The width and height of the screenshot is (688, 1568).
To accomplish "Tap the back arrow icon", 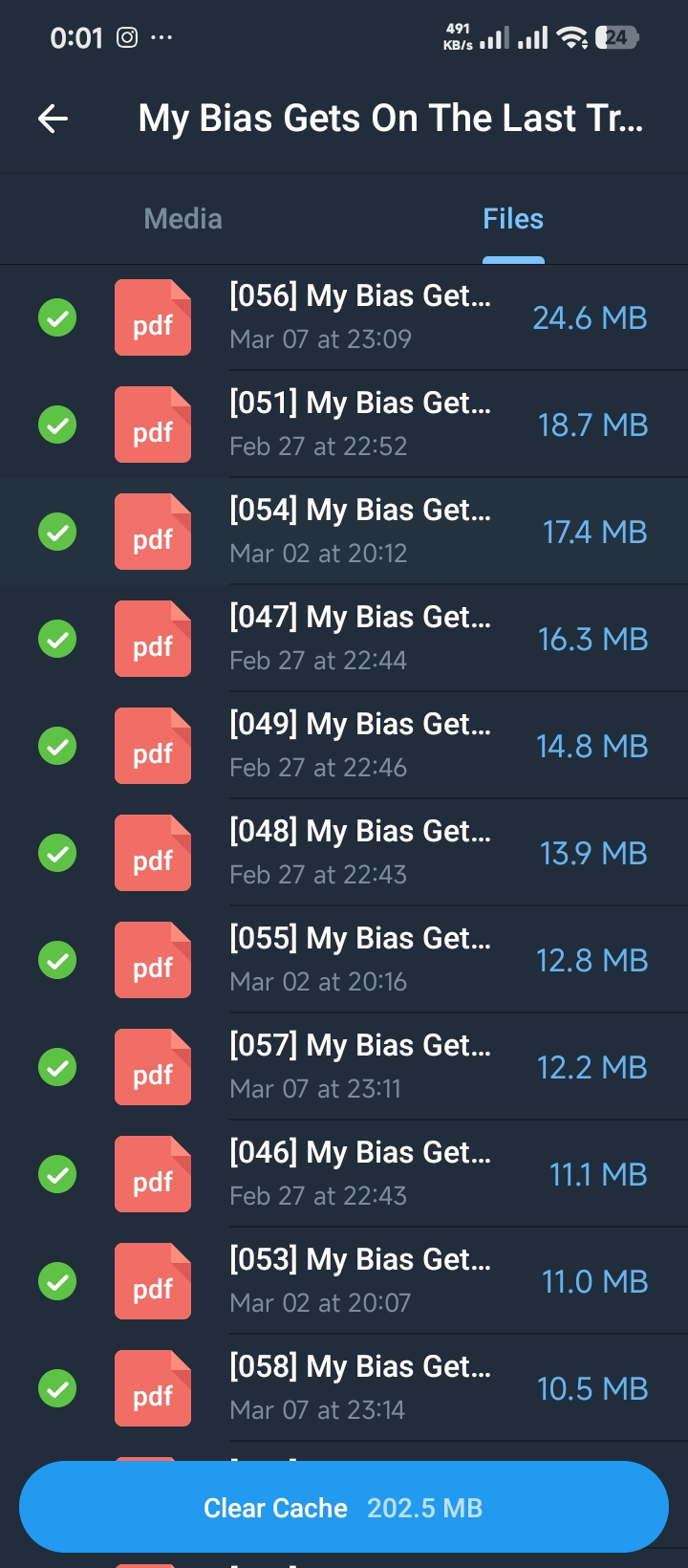I will point(54,119).
